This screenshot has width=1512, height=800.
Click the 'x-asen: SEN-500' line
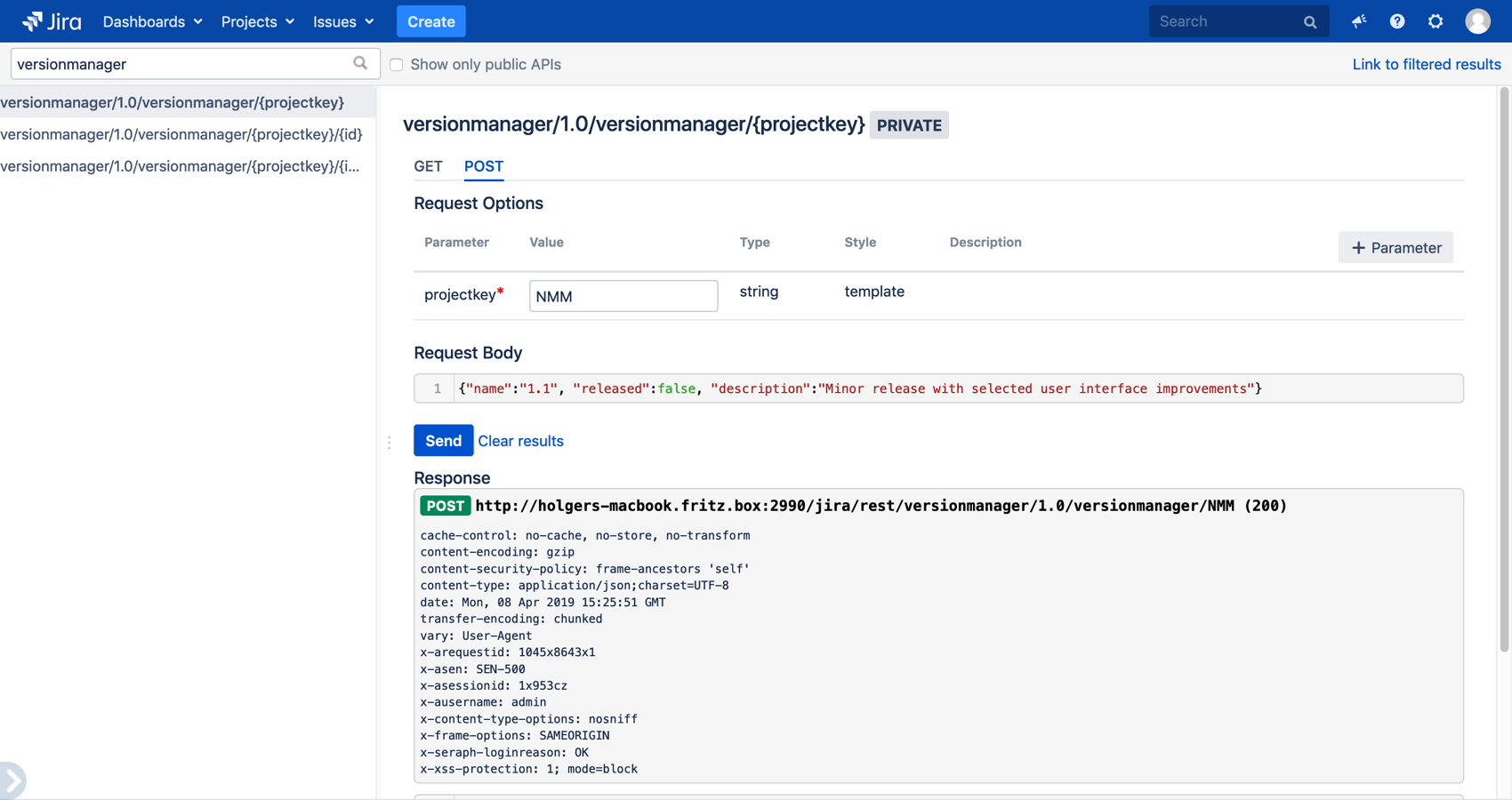click(x=472, y=668)
